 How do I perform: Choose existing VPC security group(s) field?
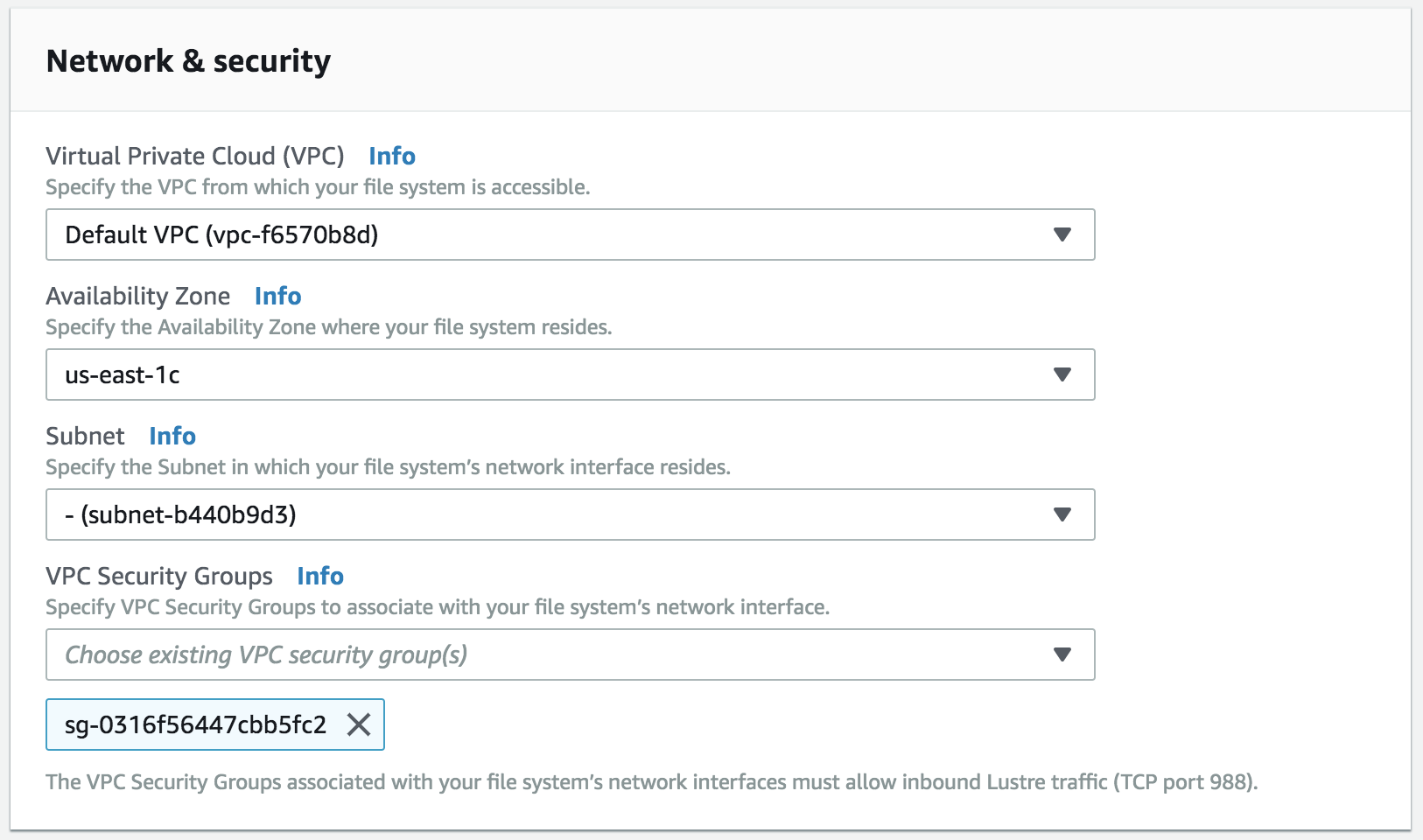tap(571, 654)
